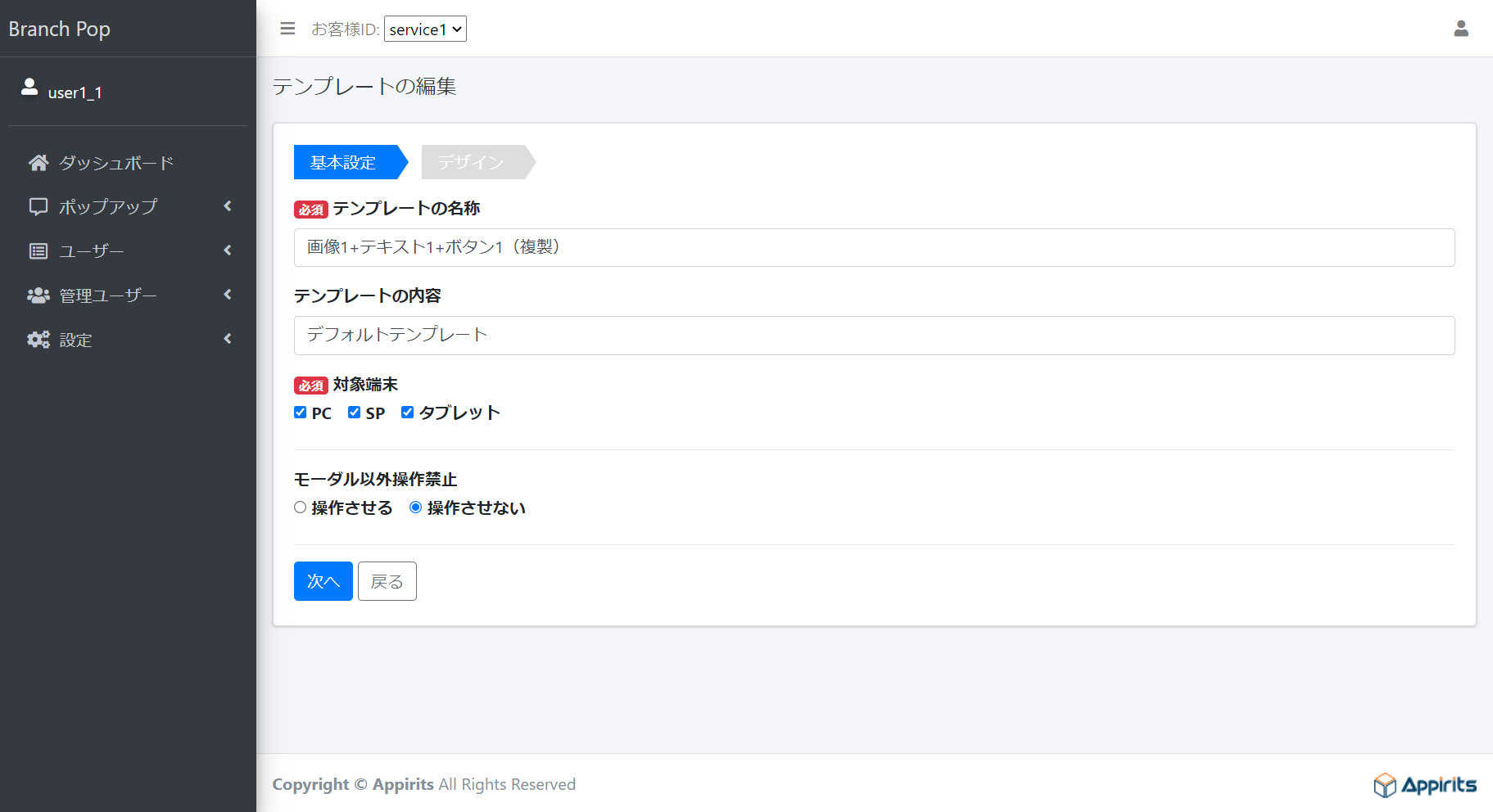
Task: Focus the テンプレートの内容 input field
Action: coord(875,336)
